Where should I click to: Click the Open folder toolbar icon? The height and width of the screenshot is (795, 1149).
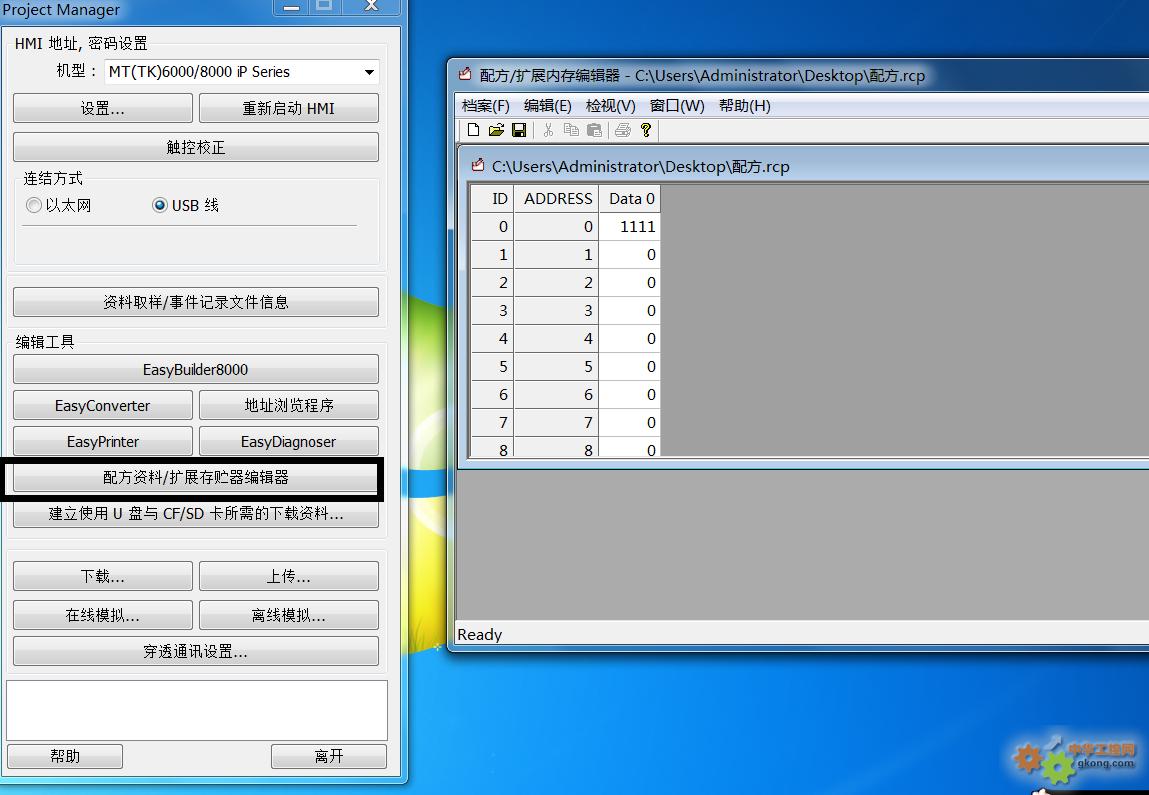496,130
